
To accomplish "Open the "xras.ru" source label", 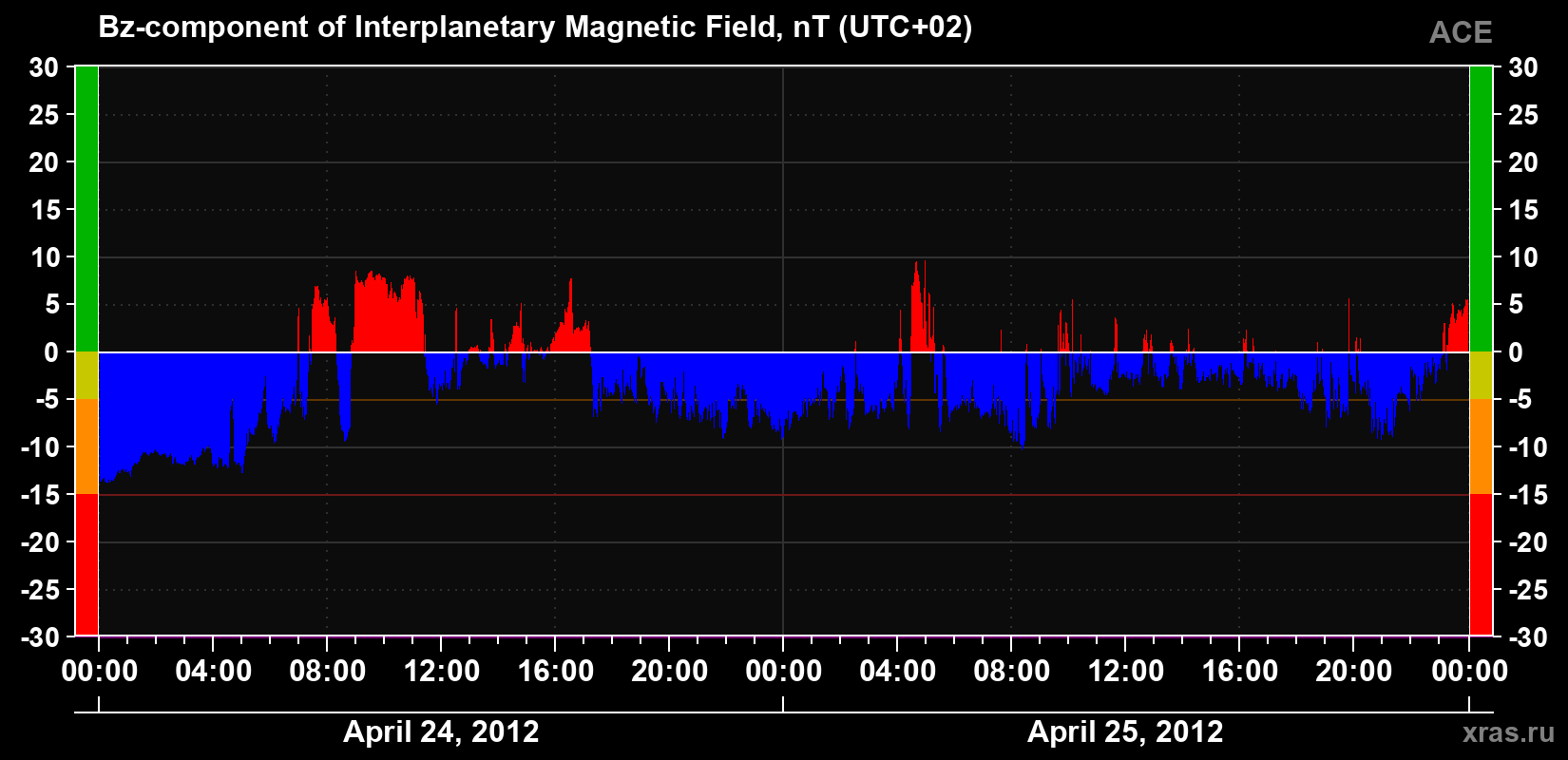I will tap(1508, 732).
